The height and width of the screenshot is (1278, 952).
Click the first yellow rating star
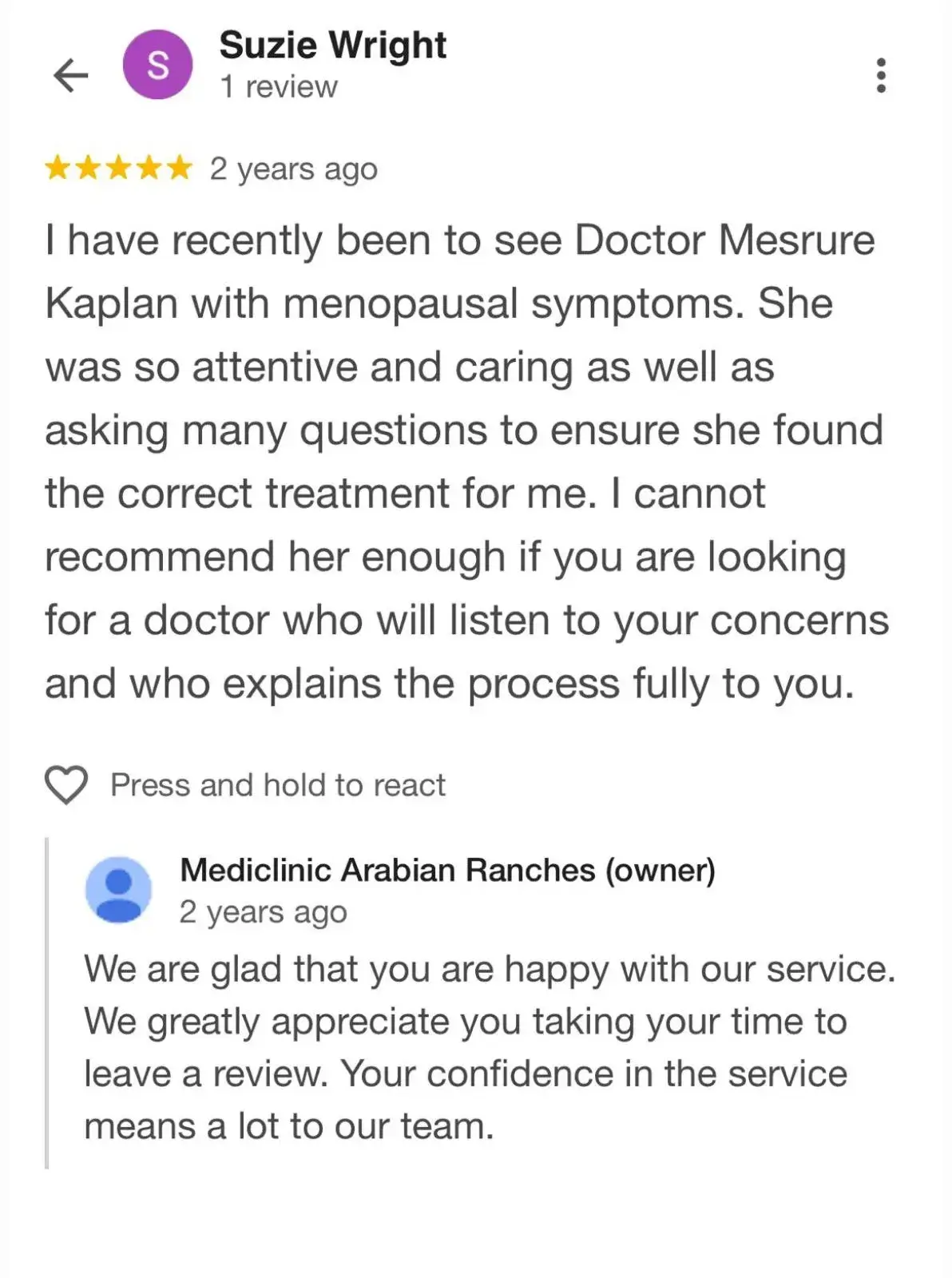(x=57, y=169)
